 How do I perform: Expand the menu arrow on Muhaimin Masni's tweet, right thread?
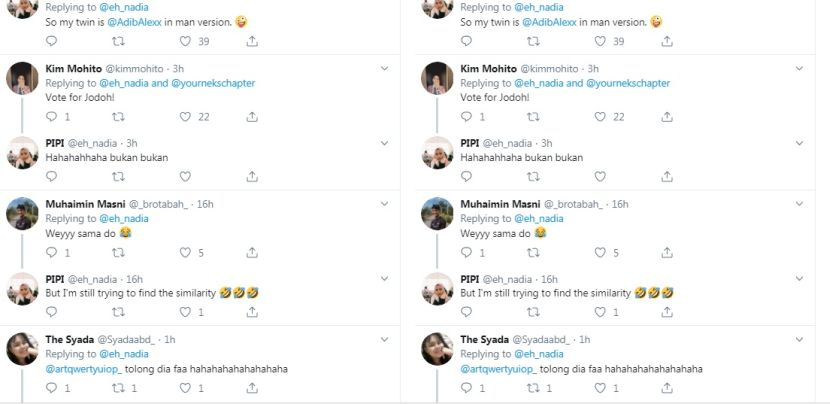point(800,204)
